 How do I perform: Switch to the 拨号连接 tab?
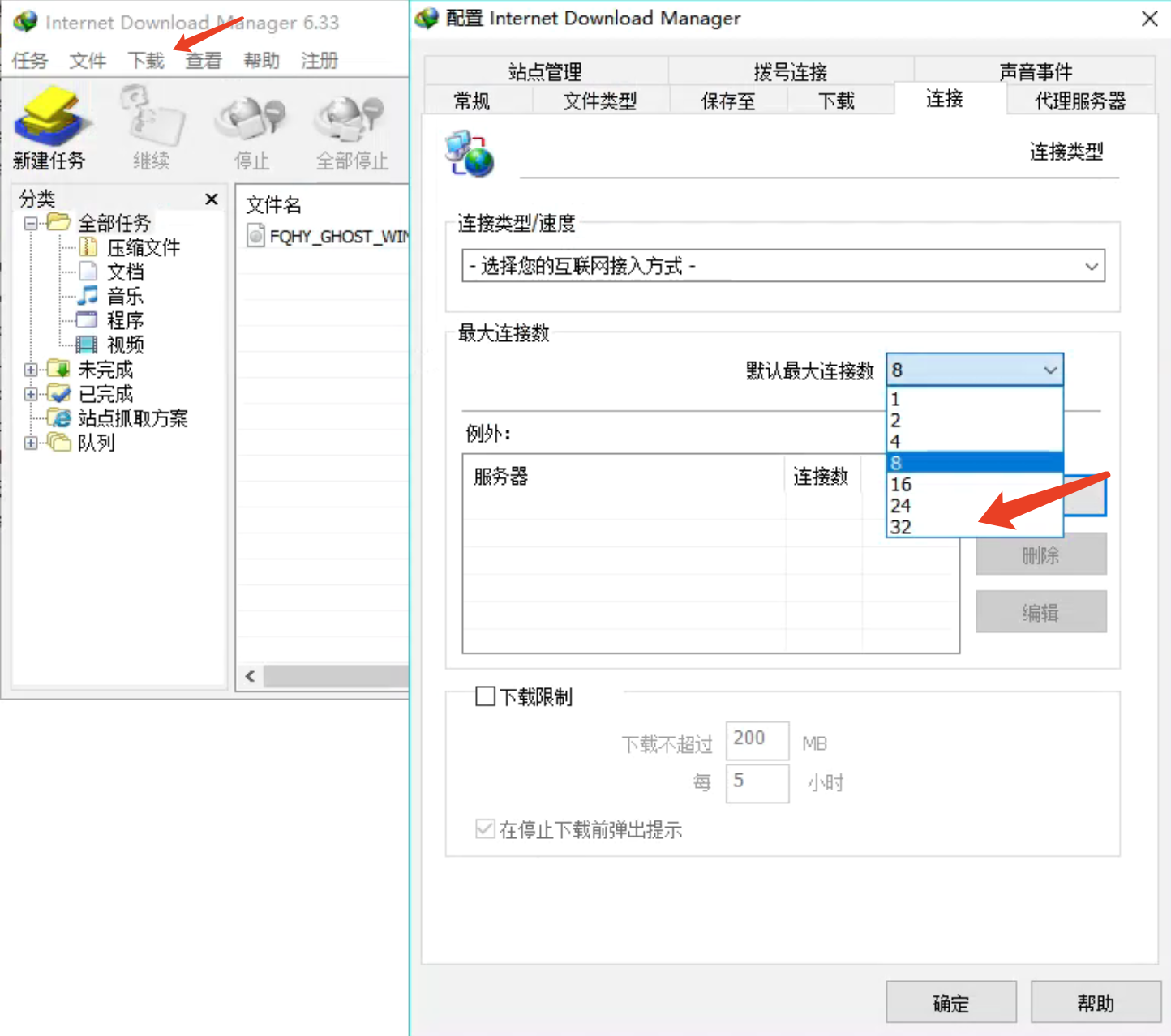click(x=791, y=71)
